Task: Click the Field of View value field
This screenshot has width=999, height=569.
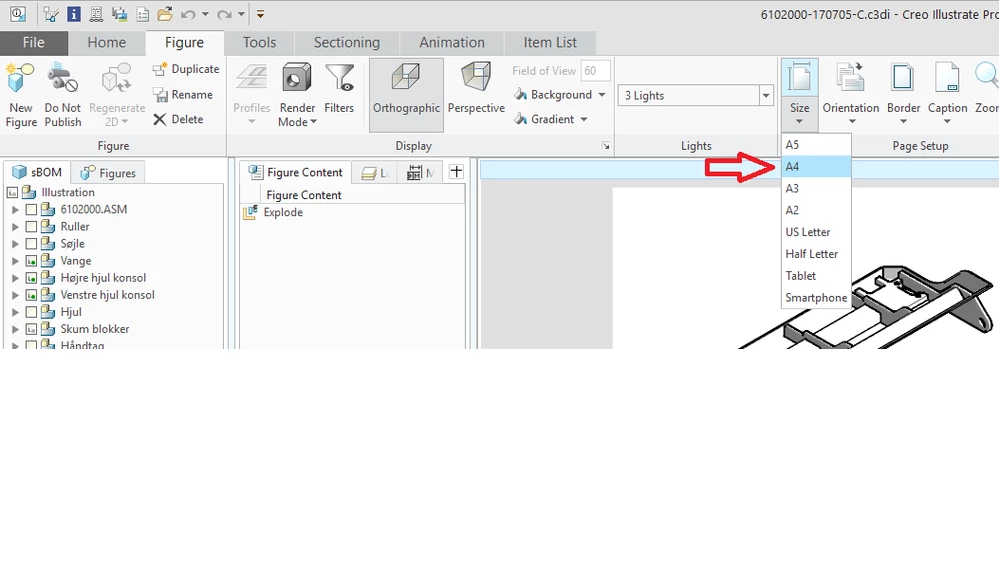Action: click(595, 71)
